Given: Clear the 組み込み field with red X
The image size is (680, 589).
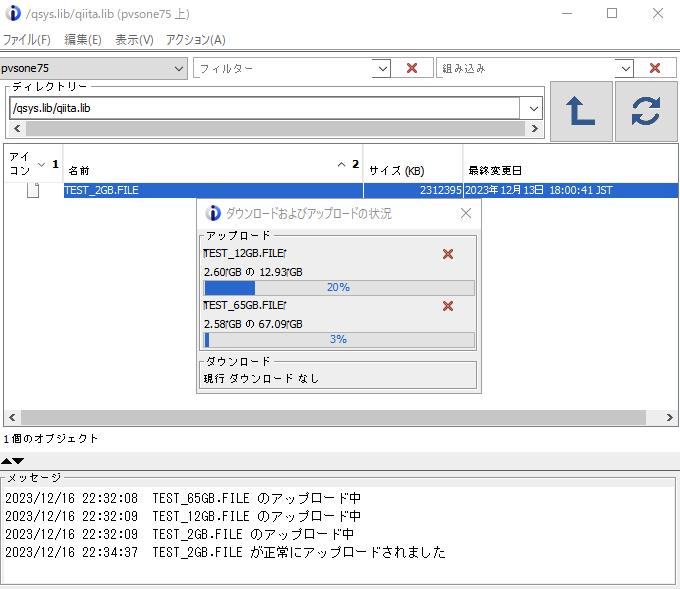Looking at the screenshot, I should tap(654, 68).
